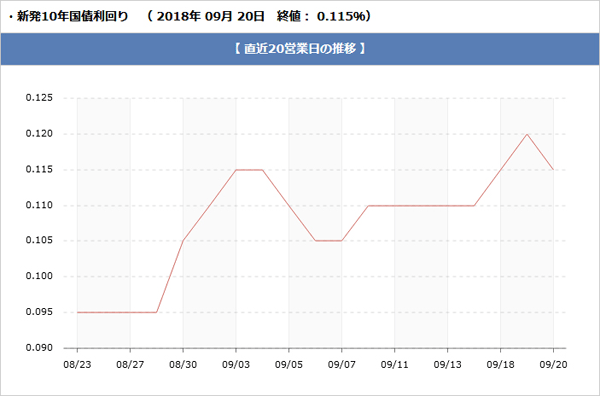Screen dimensions: 600x396
Task: Click the 09/05 x-axis date label
Action: (x=289, y=365)
